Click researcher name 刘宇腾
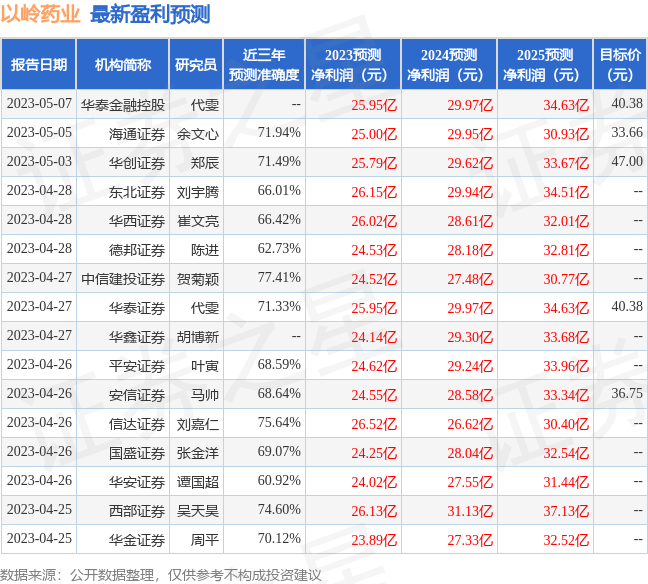Screen dimensions: 648x584 (198, 192)
